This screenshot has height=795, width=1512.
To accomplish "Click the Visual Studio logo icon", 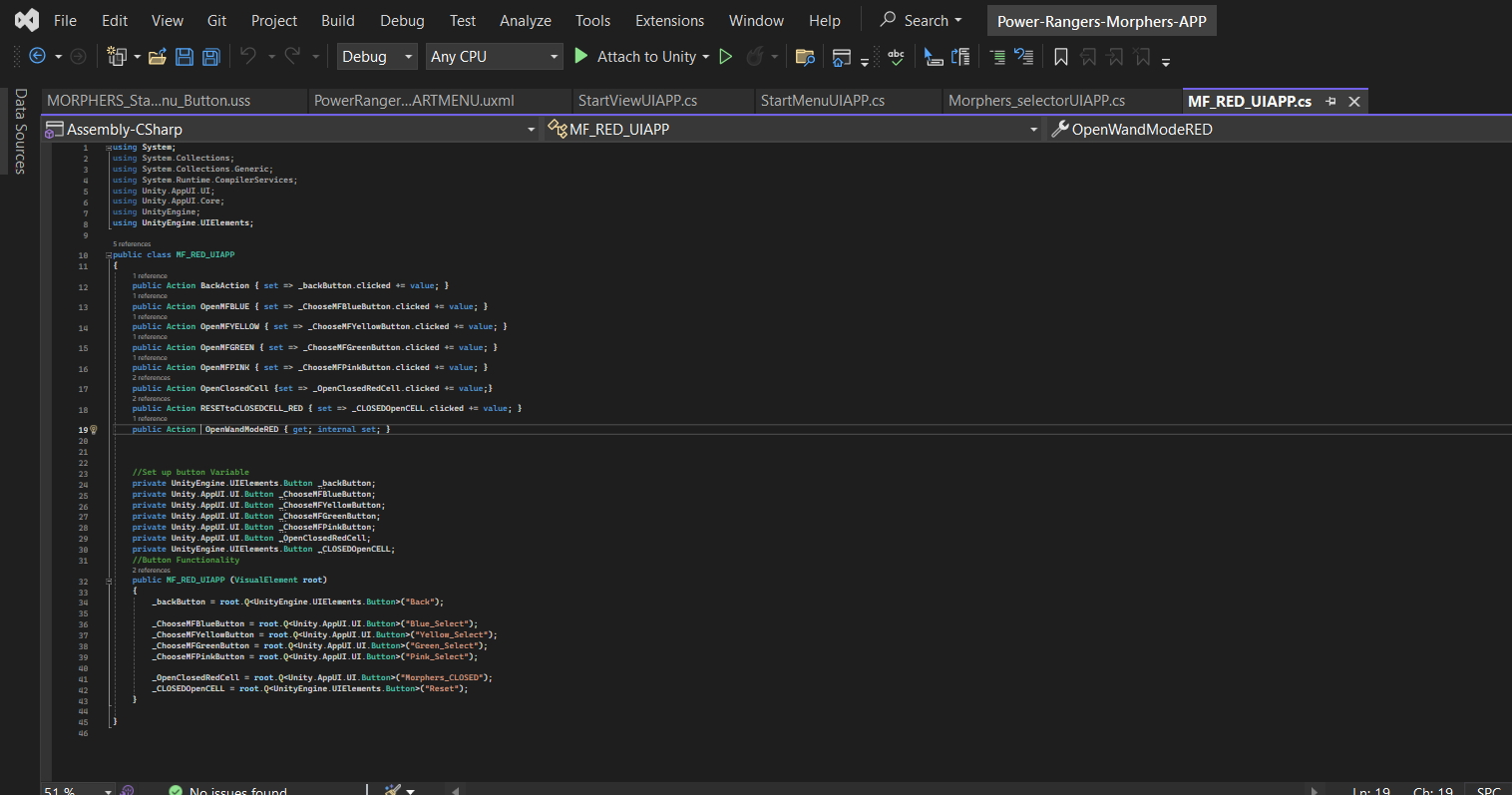I will pos(27,20).
